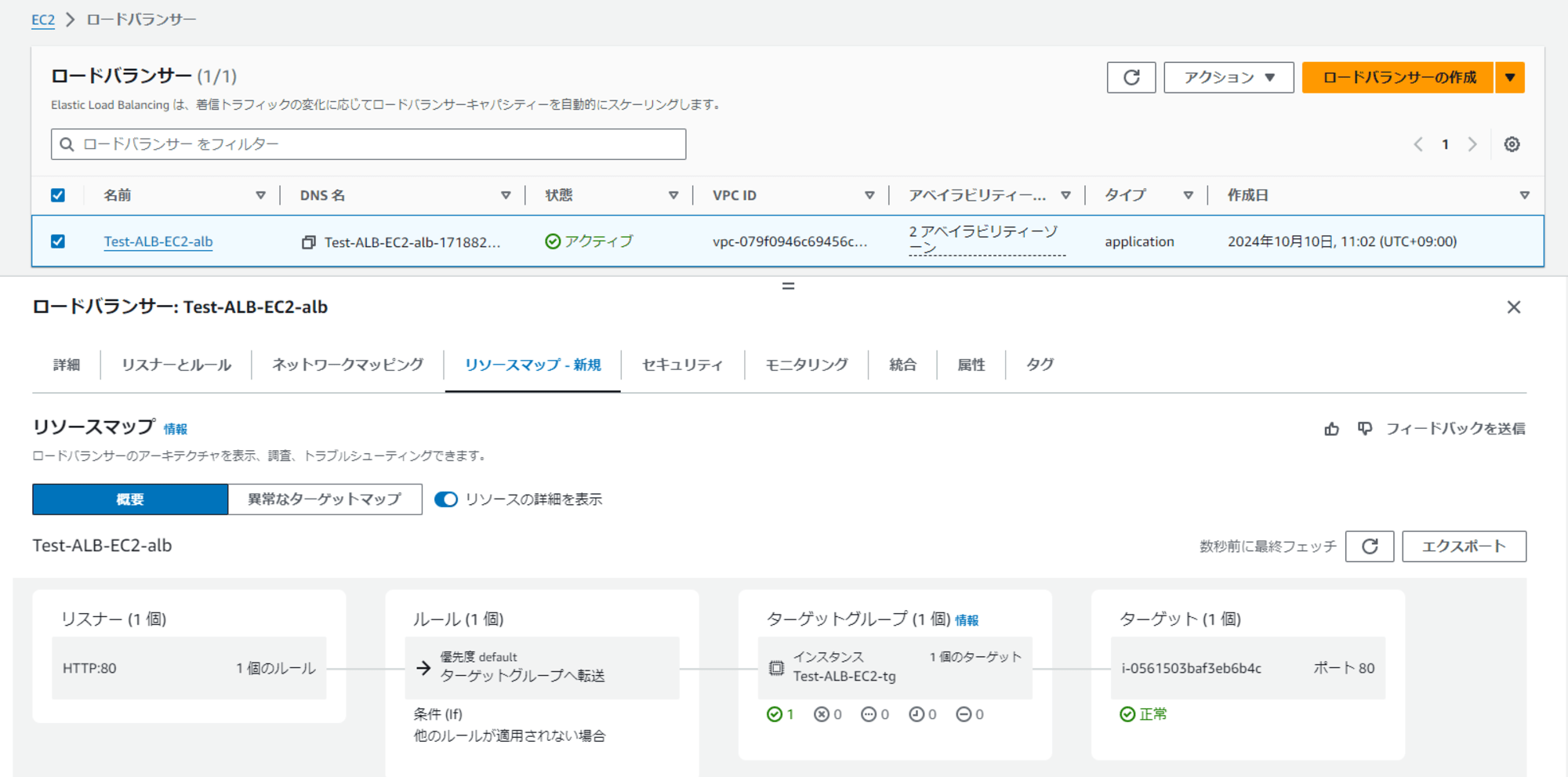Uncheck the Test-ALB-EC2-alb row checkbox

click(x=58, y=241)
